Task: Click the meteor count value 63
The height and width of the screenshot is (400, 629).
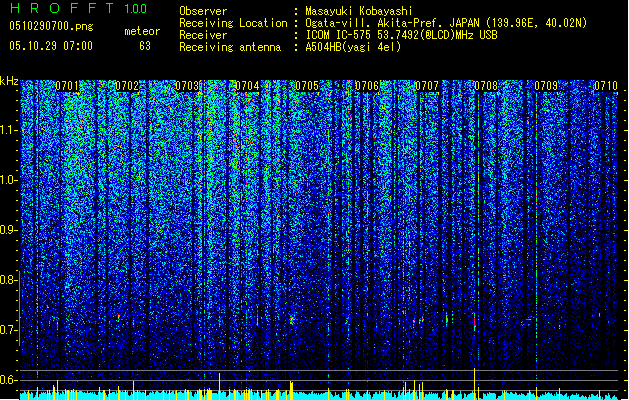Action: pyautogui.click(x=145, y=46)
